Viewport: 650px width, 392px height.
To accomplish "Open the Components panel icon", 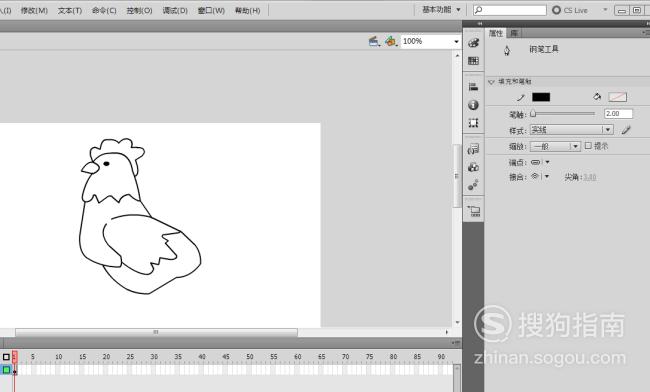I will (x=473, y=167).
